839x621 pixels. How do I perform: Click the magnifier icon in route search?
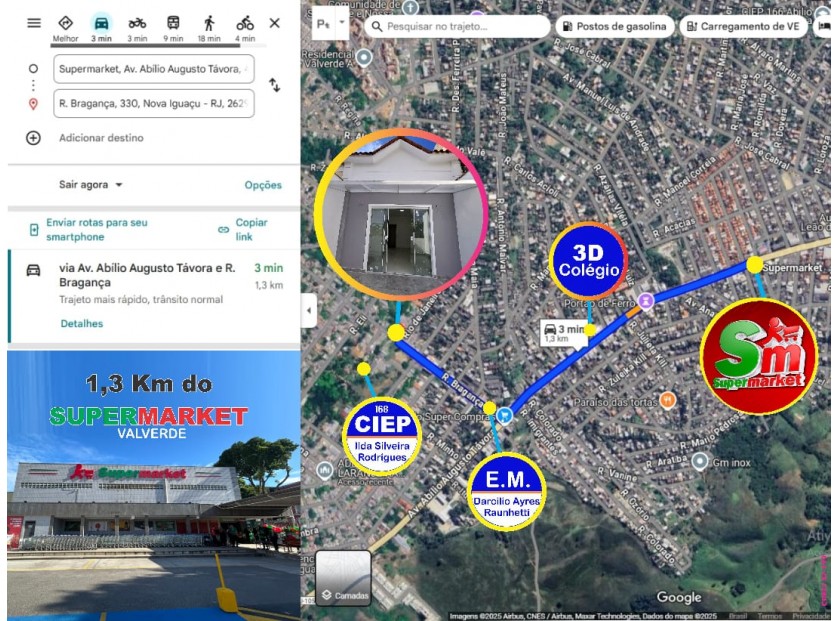(x=377, y=26)
